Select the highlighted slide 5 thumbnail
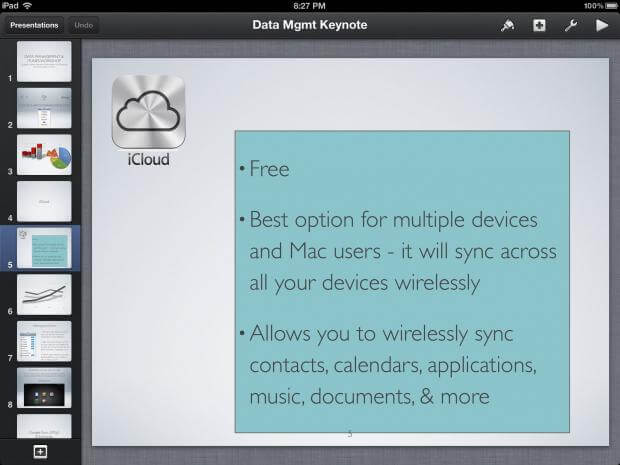The image size is (620, 465). [44, 248]
